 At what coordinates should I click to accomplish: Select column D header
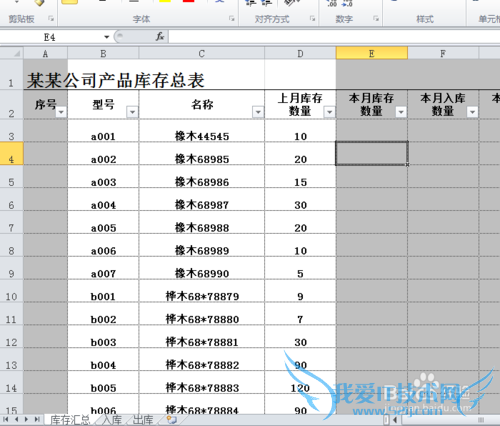pyautogui.click(x=300, y=53)
